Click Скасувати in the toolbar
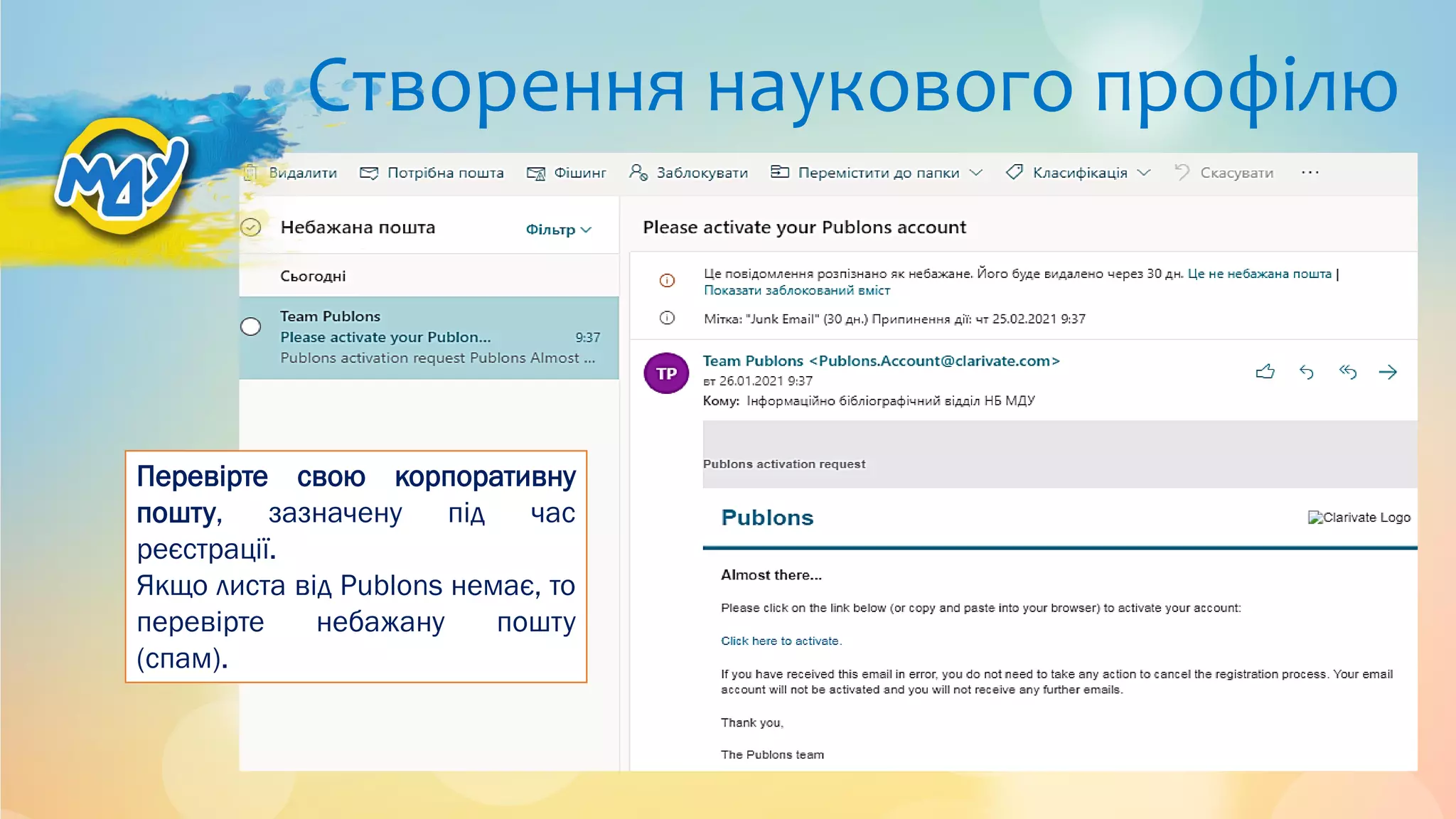Screen dimensions: 1456x819 click(1224, 173)
